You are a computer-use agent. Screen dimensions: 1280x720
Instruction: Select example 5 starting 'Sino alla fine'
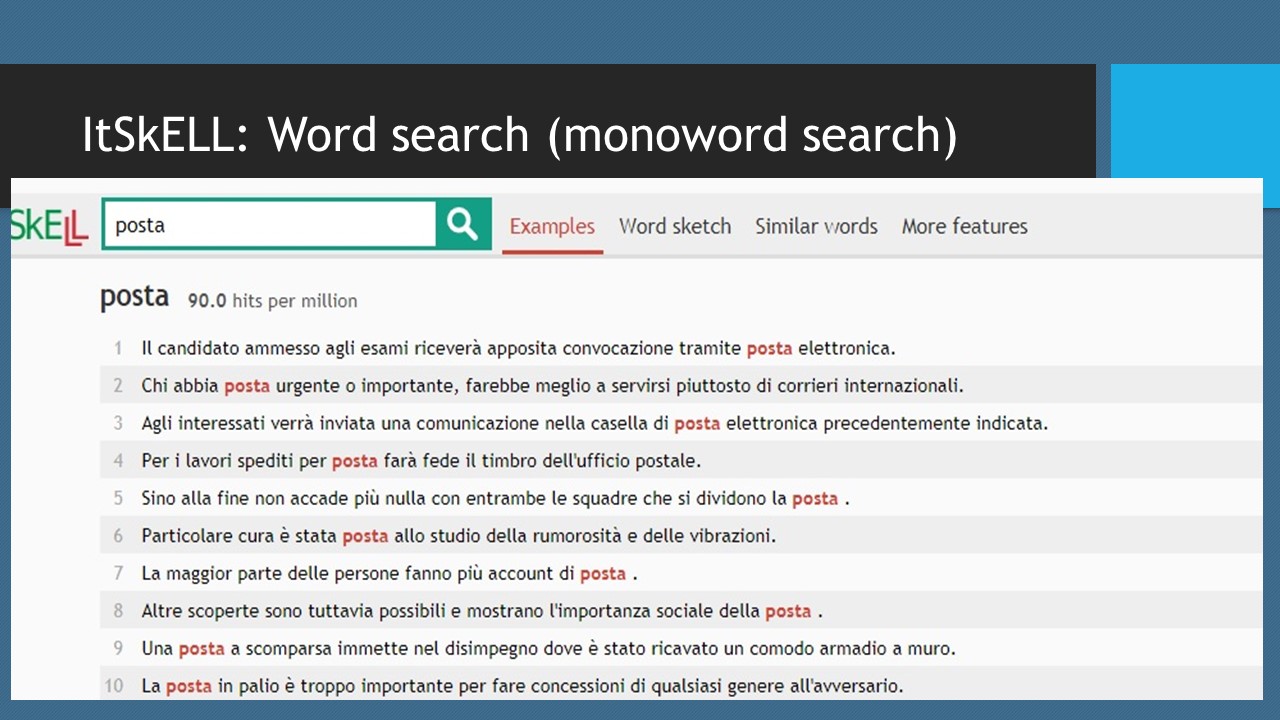495,498
